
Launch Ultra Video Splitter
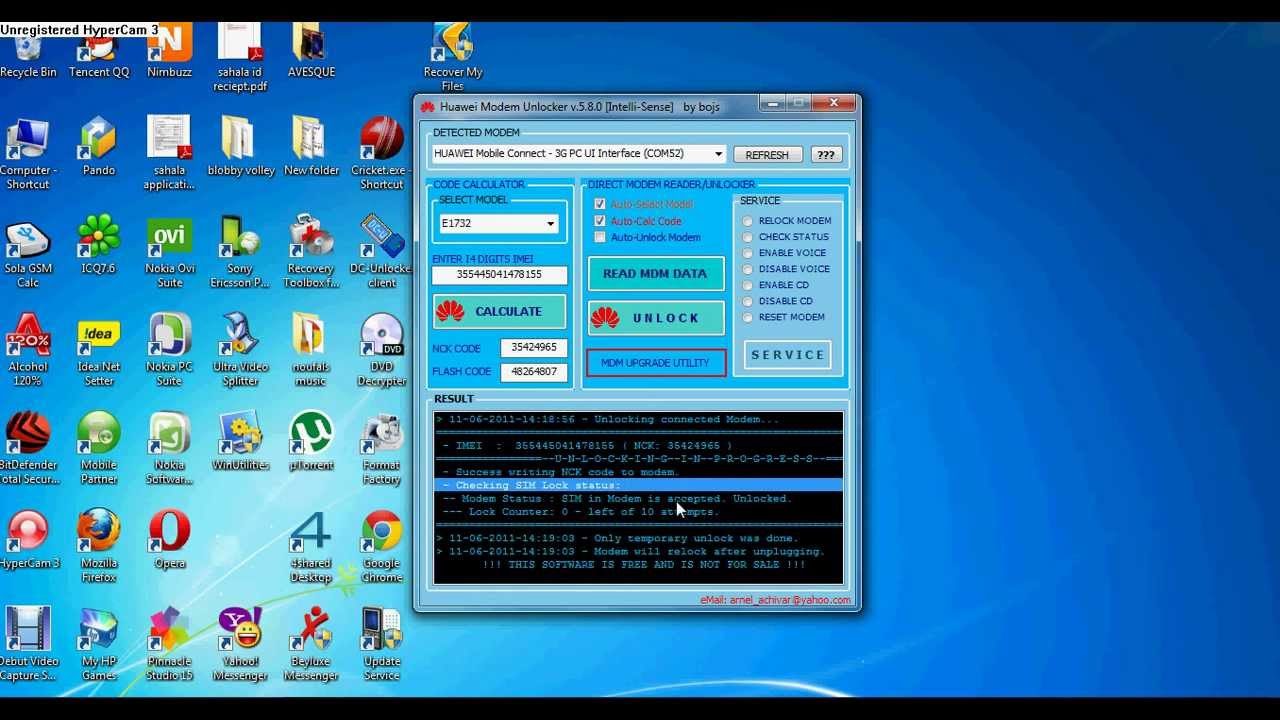[x=240, y=349]
